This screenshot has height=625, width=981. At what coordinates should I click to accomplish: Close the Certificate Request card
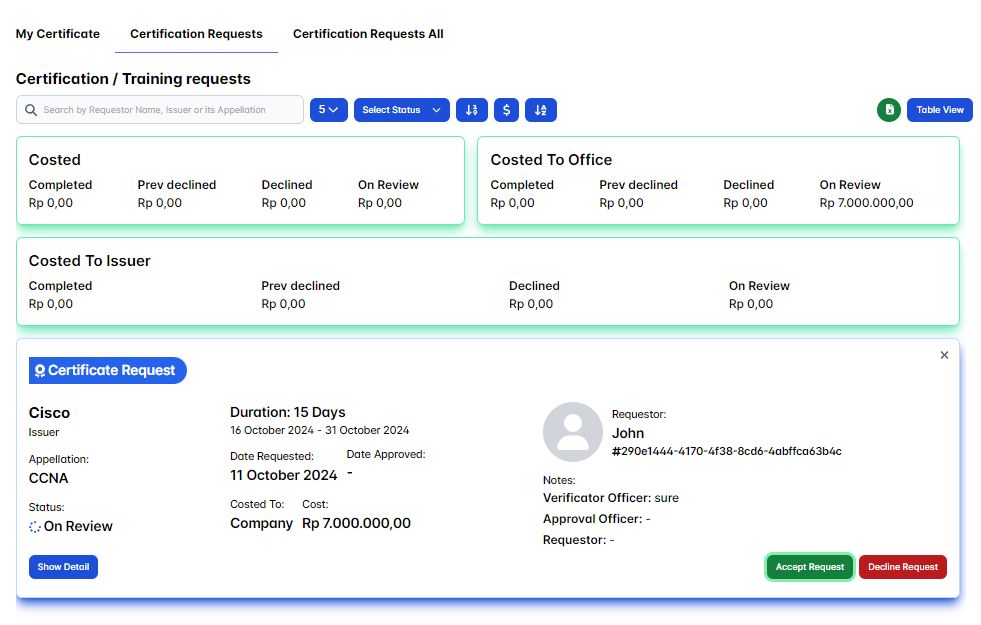(944, 355)
